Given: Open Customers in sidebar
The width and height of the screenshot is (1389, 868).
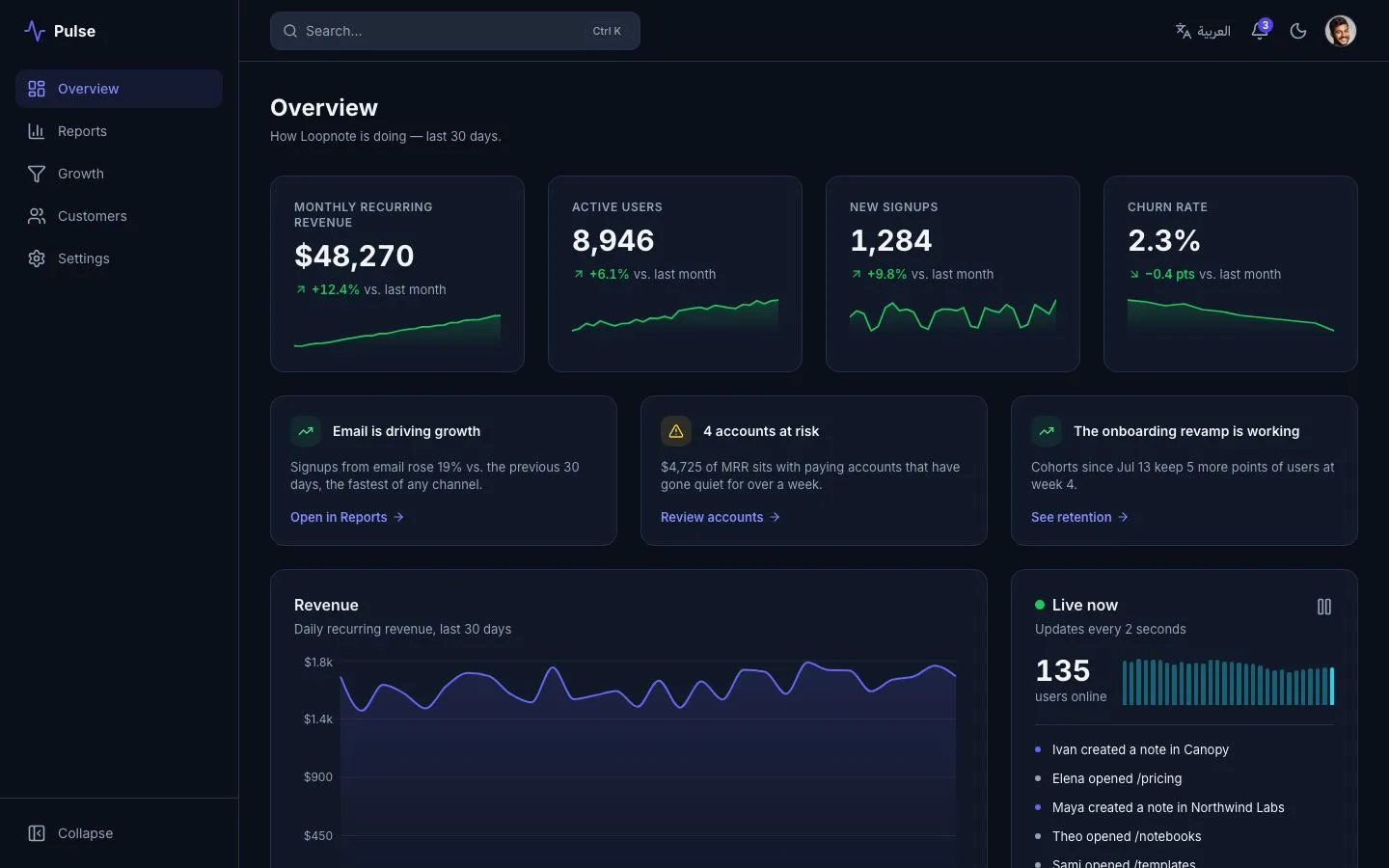Looking at the screenshot, I should [119, 216].
